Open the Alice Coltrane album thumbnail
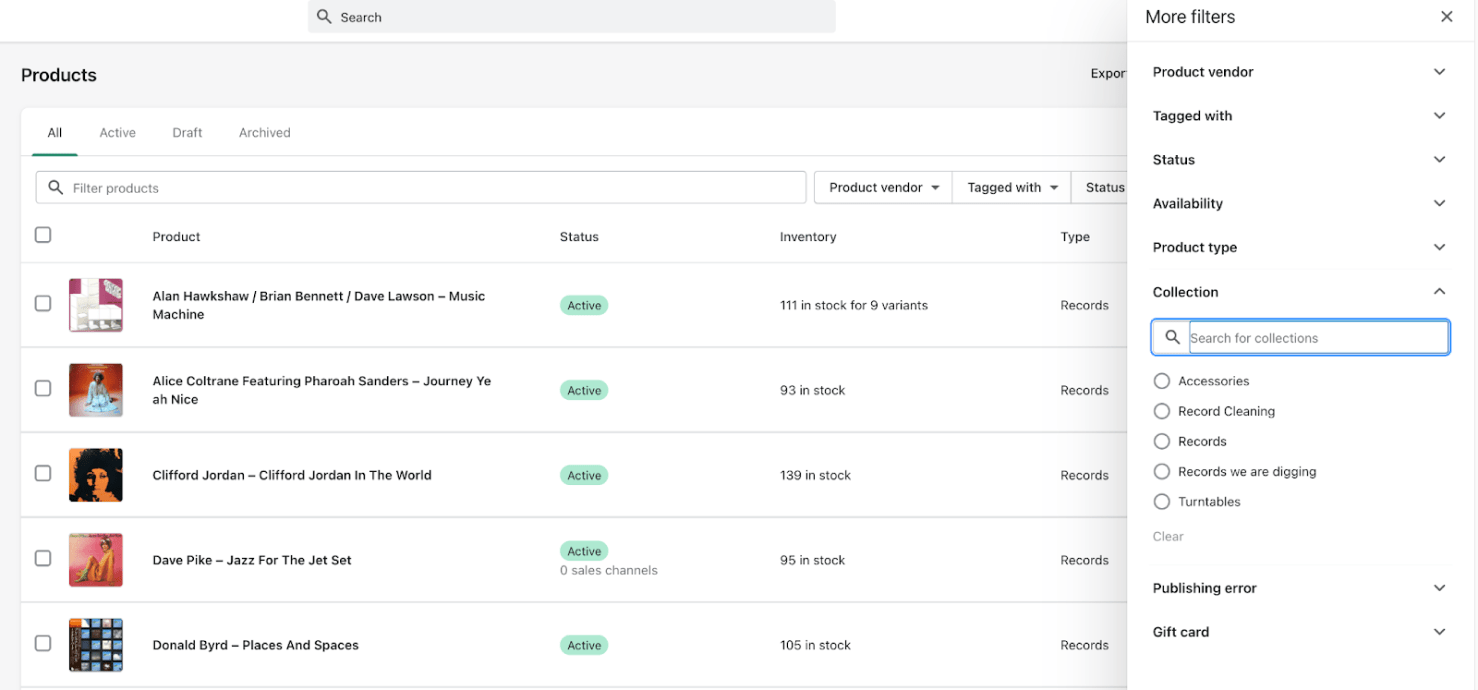The image size is (1478, 690). (95, 390)
